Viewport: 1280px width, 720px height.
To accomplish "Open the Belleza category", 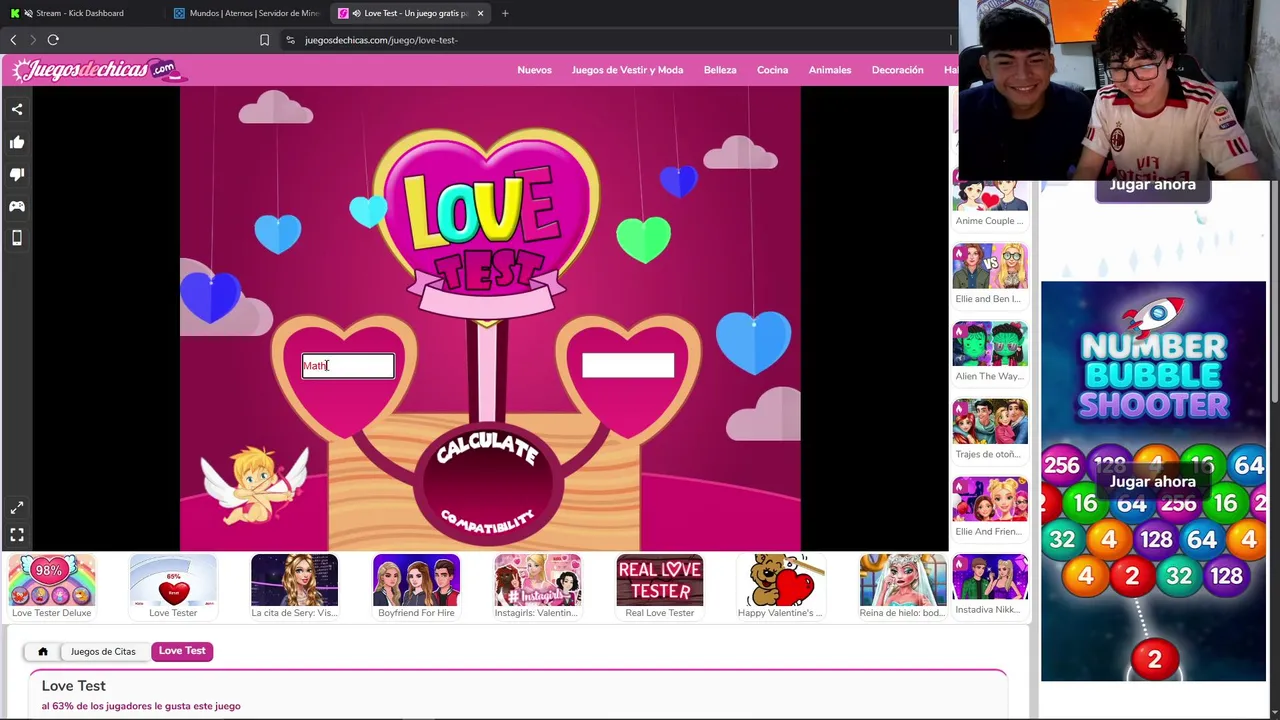I will click(x=720, y=70).
